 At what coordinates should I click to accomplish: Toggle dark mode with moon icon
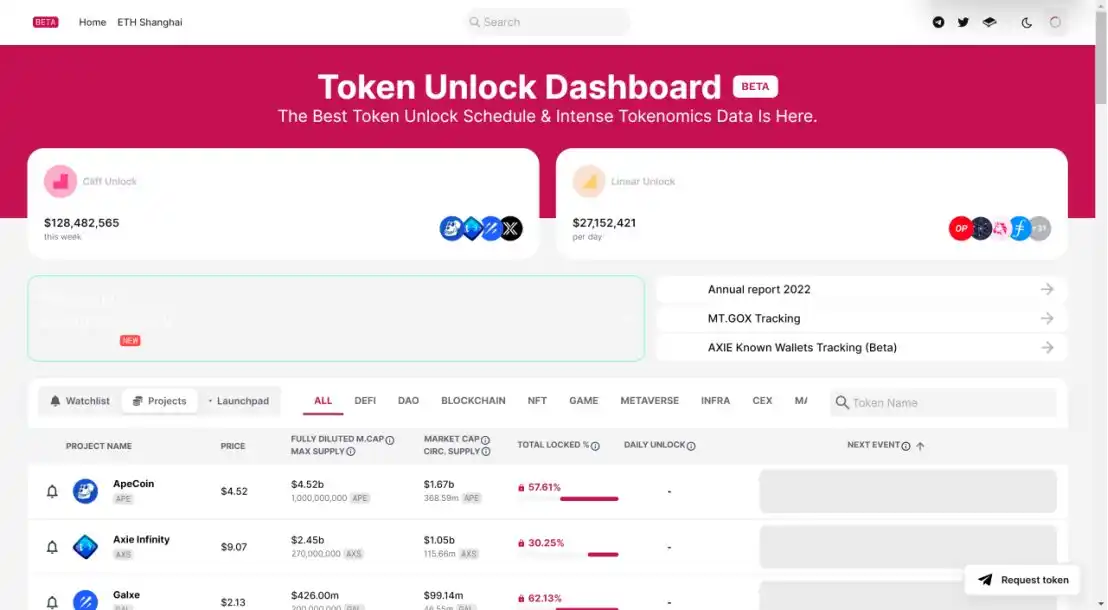[x=1026, y=23]
